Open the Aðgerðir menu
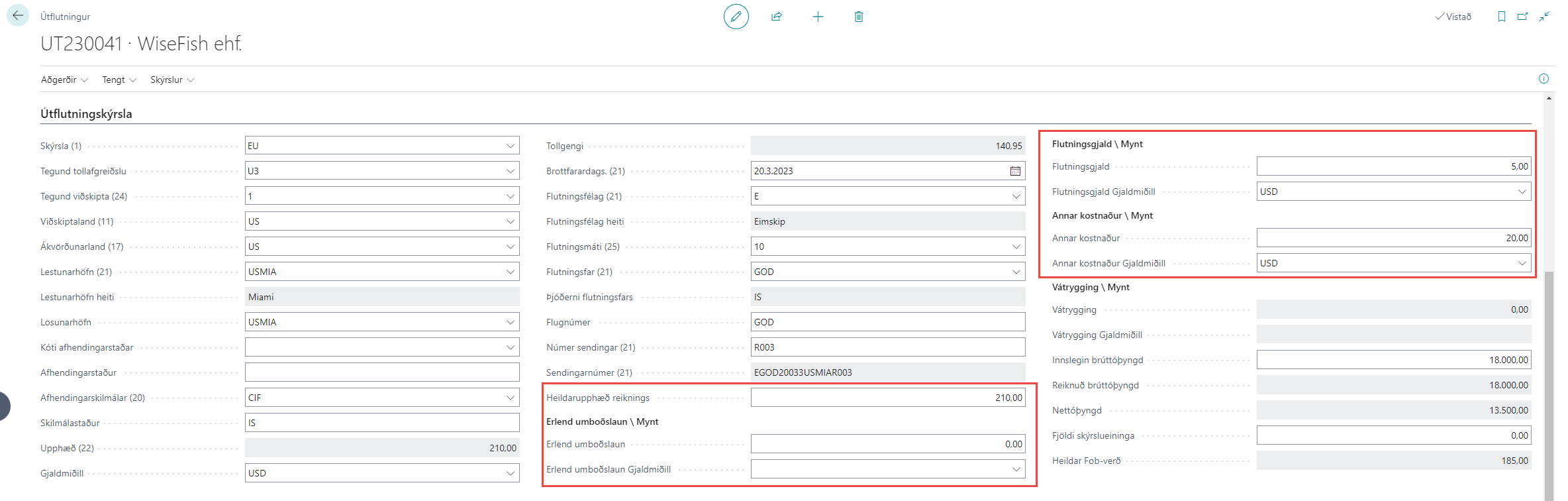The width and height of the screenshot is (1568, 501). 64,80
